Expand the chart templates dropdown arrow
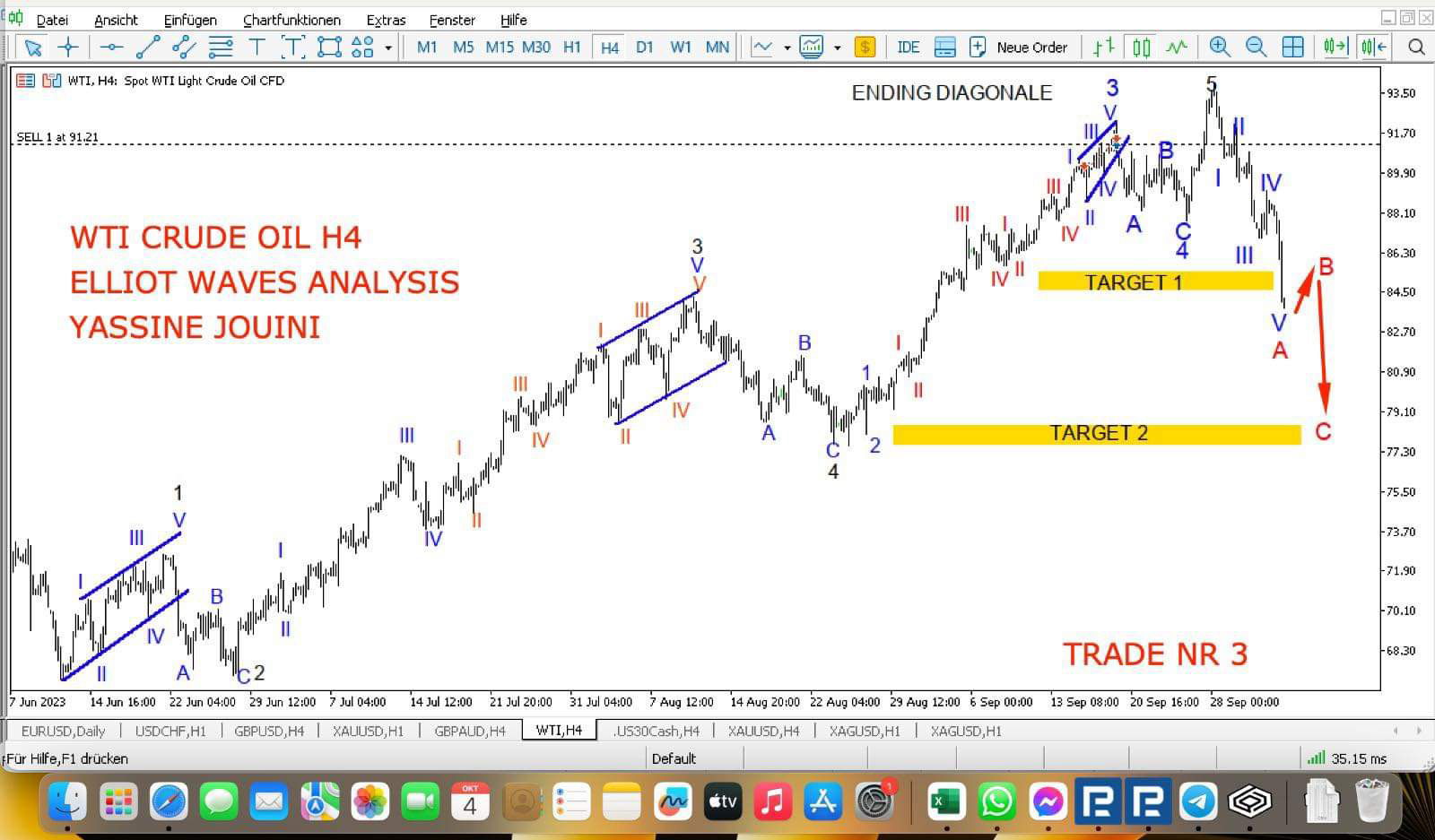Screen dimensions: 1435x840 [837, 48]
